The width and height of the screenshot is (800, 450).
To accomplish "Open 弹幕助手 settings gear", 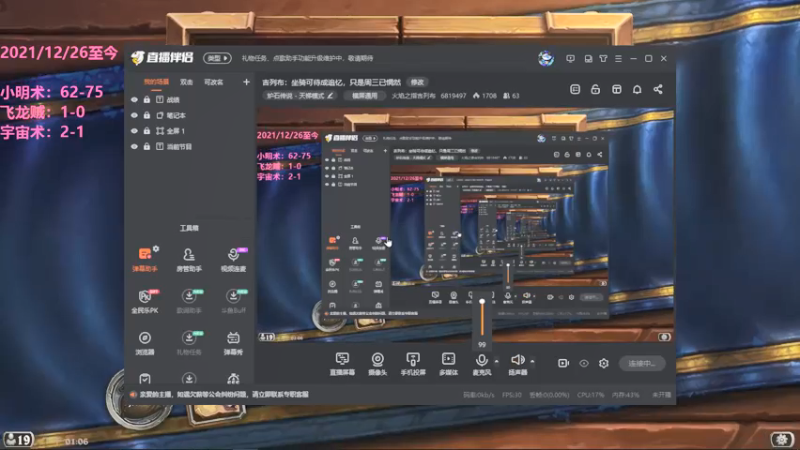I will (156, 248).
